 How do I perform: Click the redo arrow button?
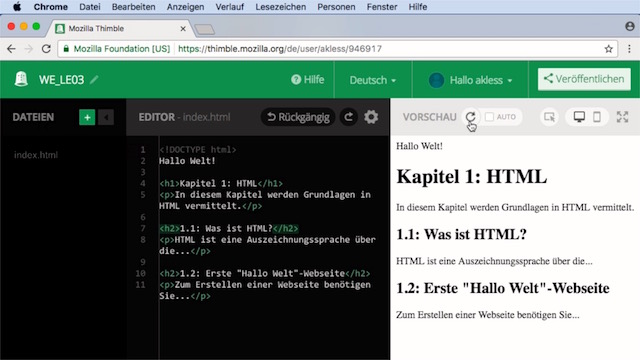click(349, 117)
